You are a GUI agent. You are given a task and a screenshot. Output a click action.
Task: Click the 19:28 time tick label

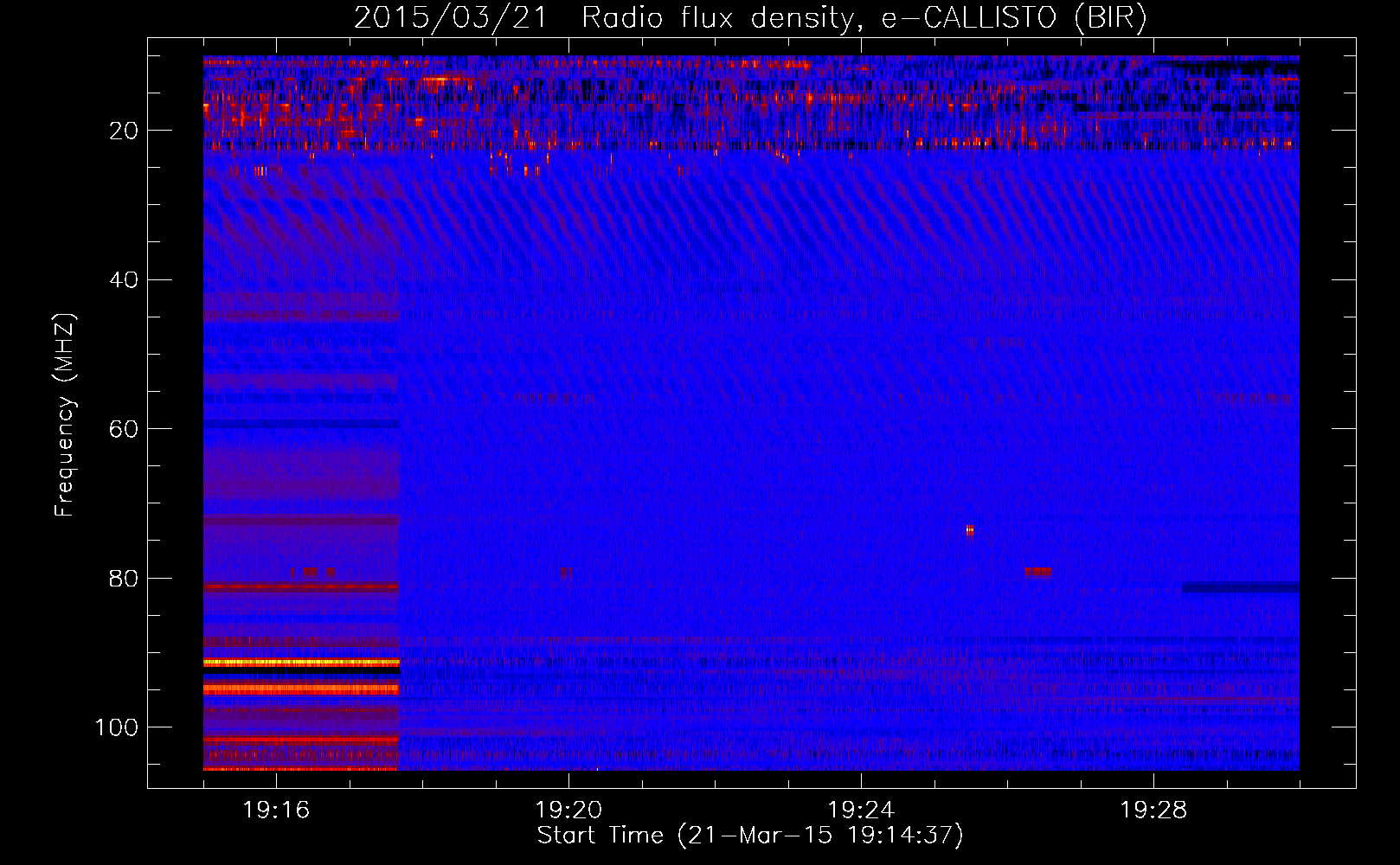tap(1153, 811)
